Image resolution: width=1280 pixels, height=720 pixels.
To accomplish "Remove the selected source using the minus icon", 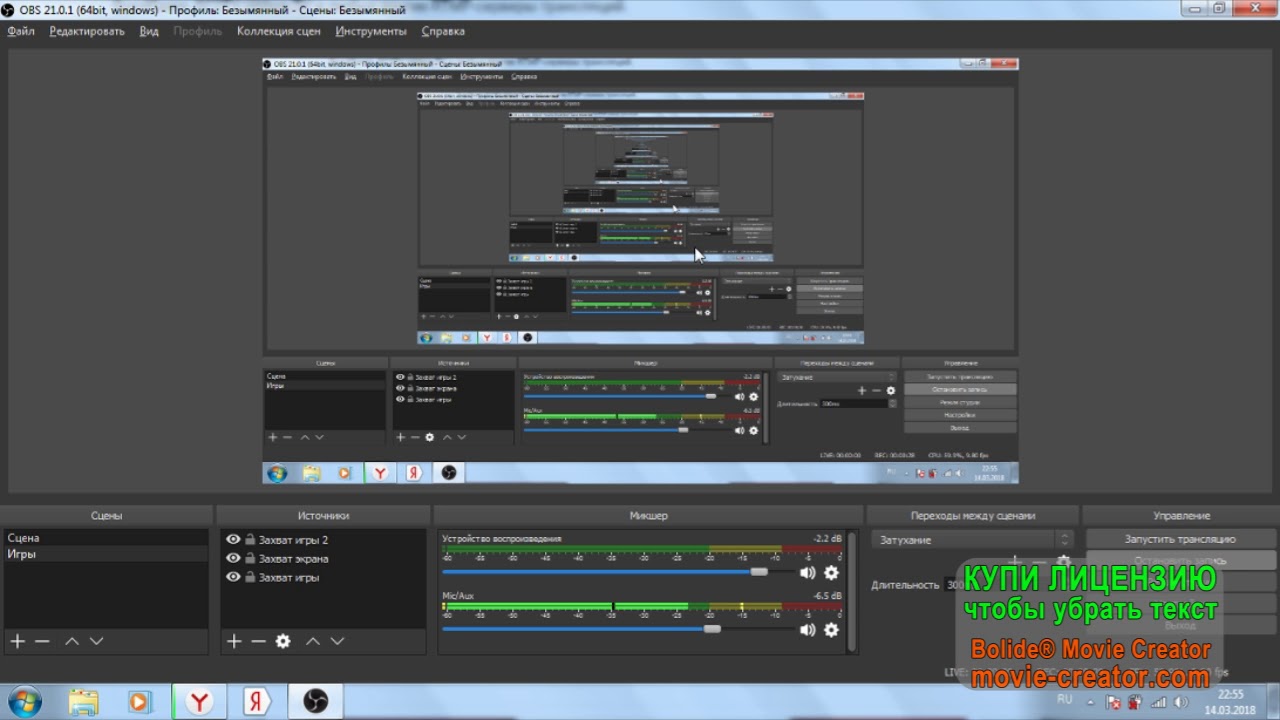I will click(x=258, y=641).
